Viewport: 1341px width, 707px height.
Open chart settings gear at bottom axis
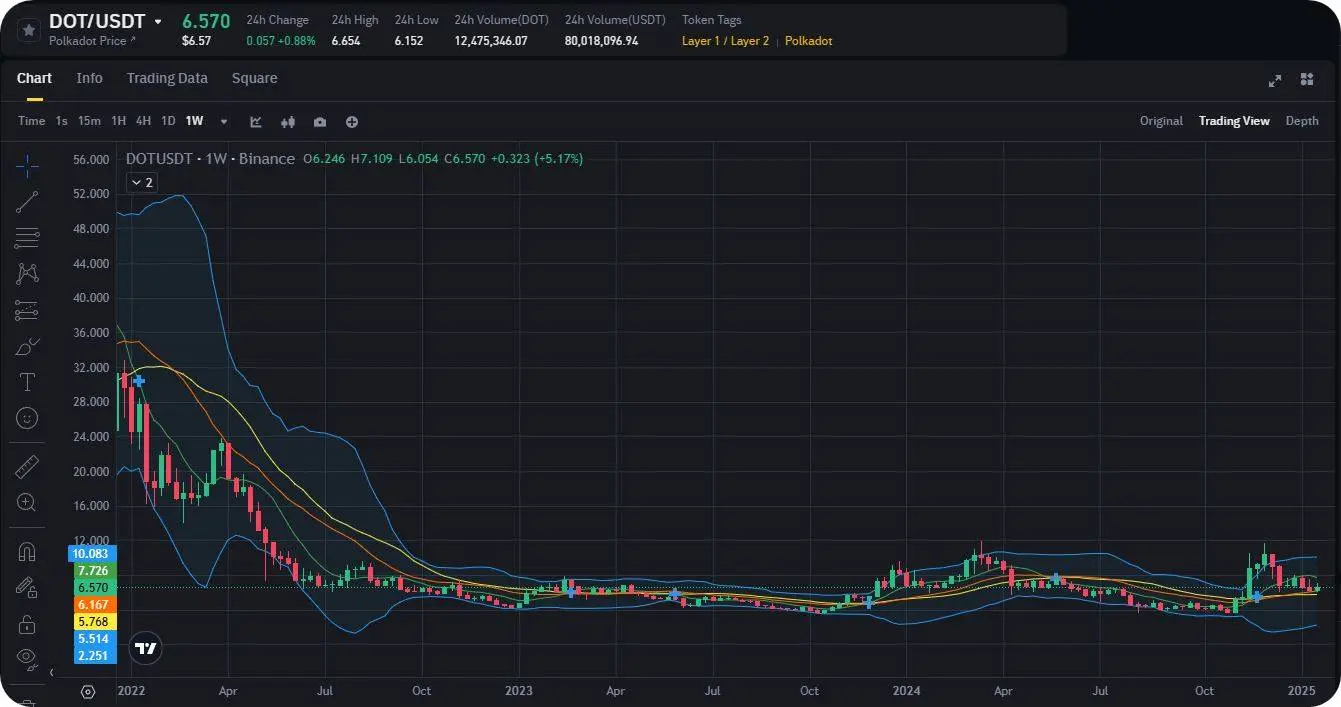[x=88, y=691]
